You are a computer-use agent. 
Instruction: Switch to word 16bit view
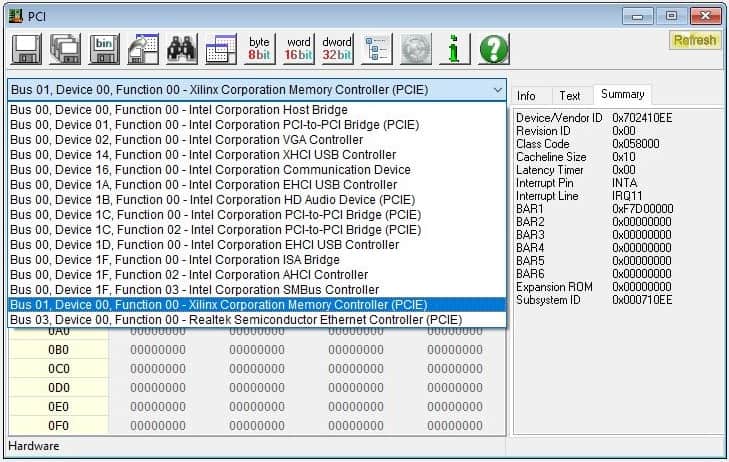click(298, 48)
